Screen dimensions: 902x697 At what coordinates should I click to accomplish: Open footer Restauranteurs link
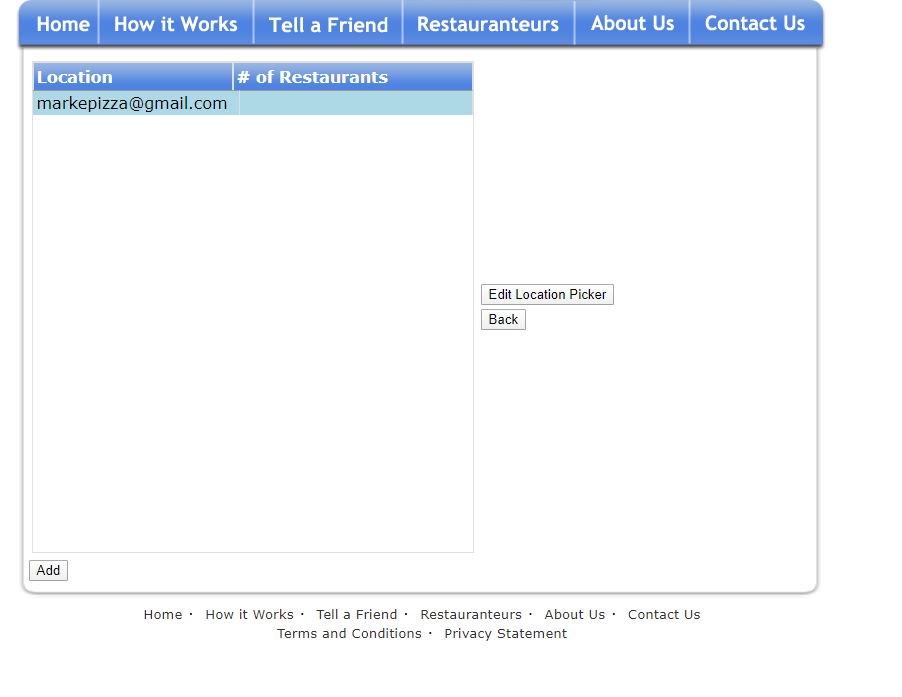pos(471,615)
